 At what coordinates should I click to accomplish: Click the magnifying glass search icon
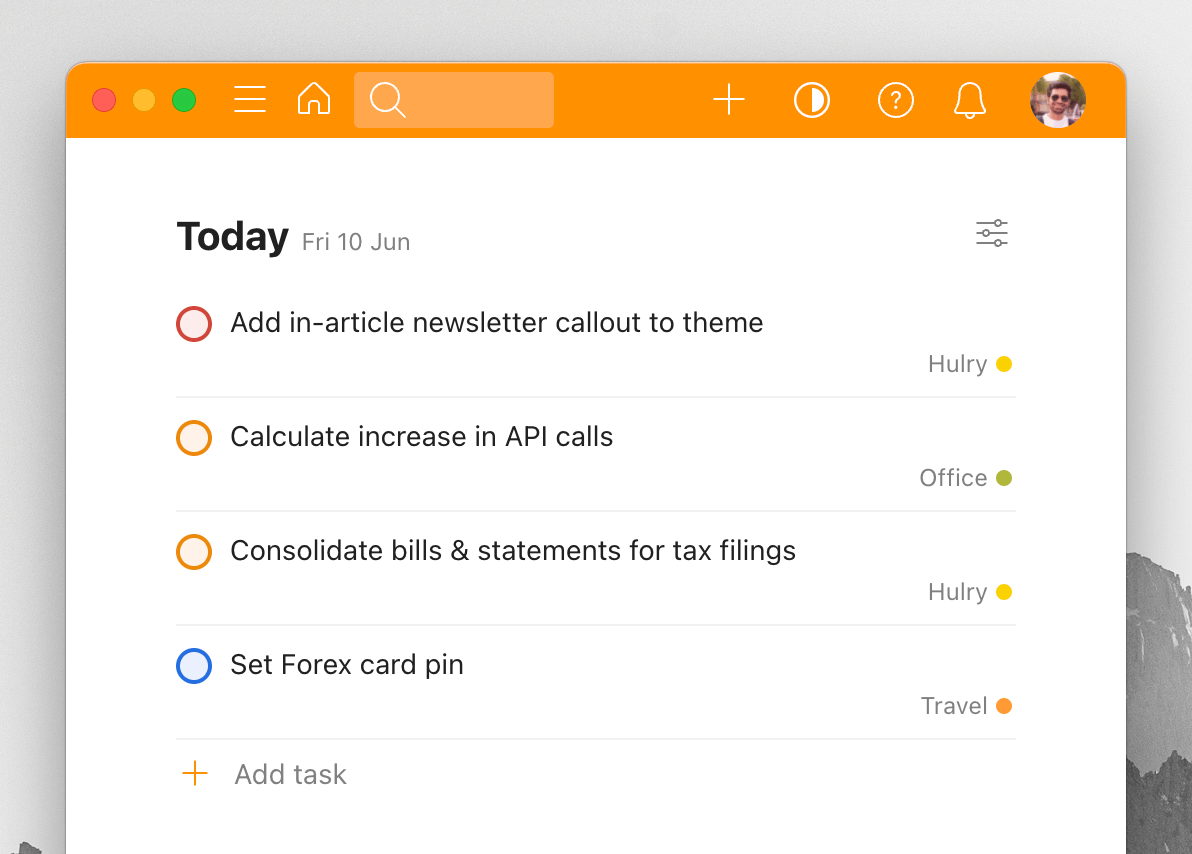coord(388,100)
